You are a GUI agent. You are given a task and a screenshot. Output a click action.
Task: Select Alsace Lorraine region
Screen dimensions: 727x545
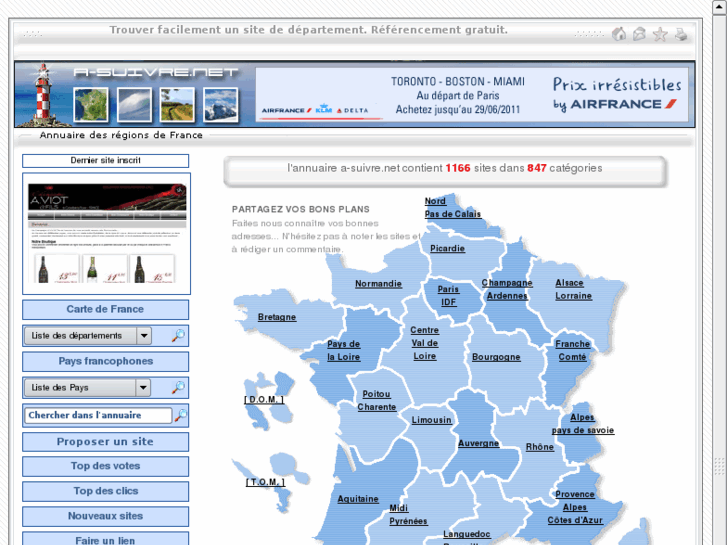tap(574, 289)
